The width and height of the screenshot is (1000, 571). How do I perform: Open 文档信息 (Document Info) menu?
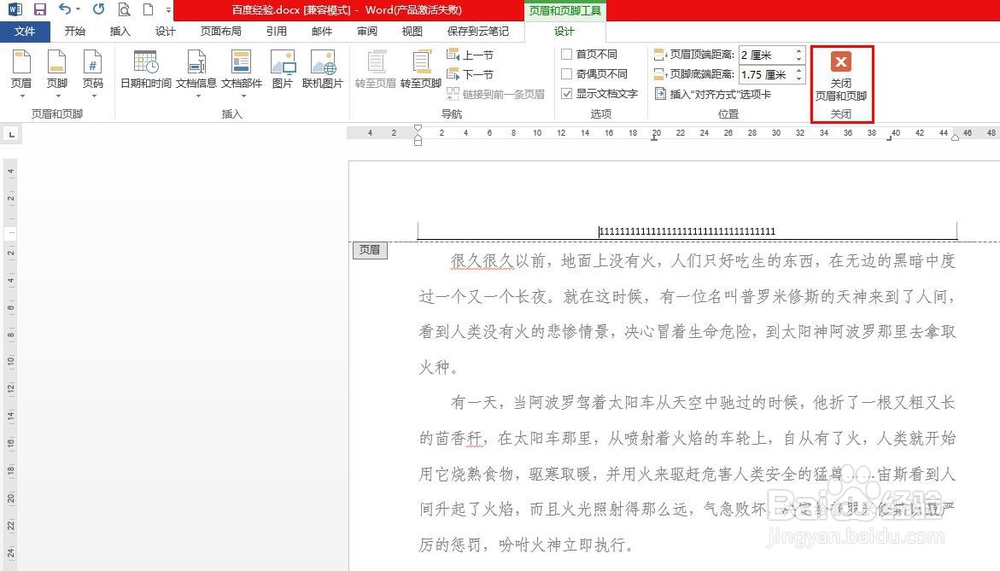click(196, 74)
